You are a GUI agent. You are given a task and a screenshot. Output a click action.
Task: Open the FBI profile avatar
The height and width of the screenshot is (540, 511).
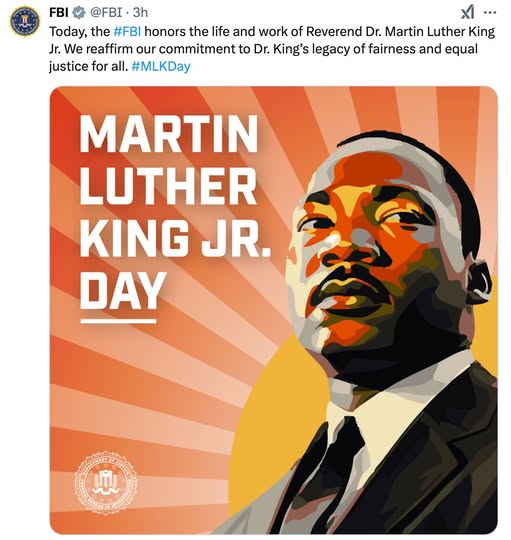25,21
